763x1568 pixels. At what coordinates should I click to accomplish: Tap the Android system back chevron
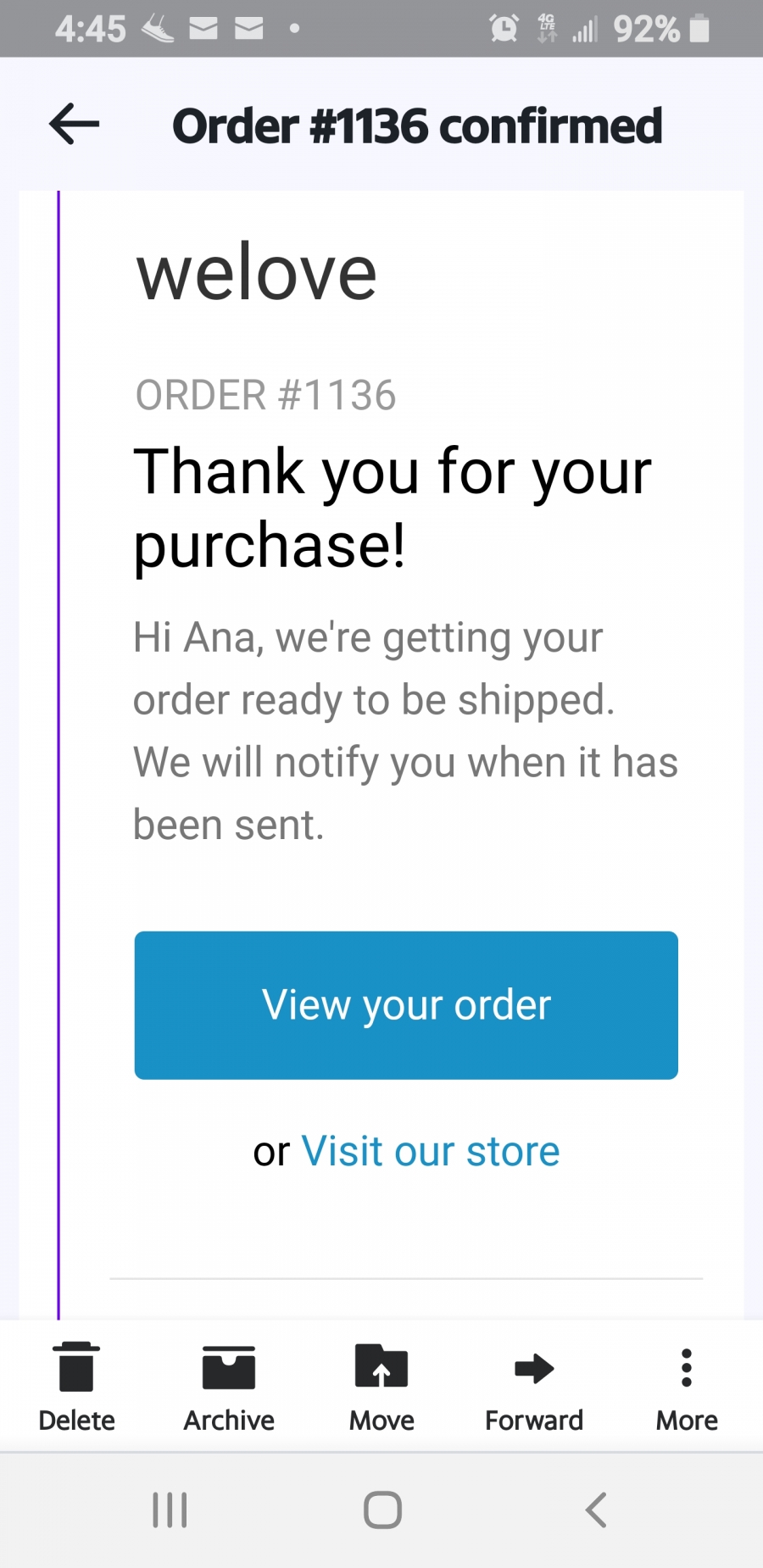click(596, 1510)
